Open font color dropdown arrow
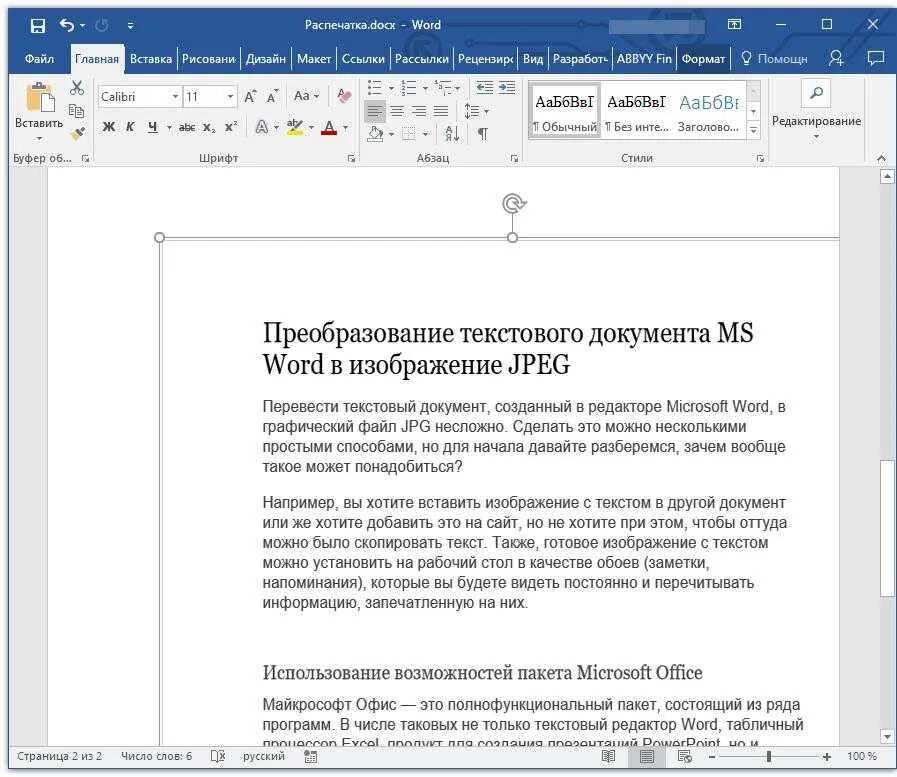Viewport: 897px width, 777px height. (x=346, y=128)
